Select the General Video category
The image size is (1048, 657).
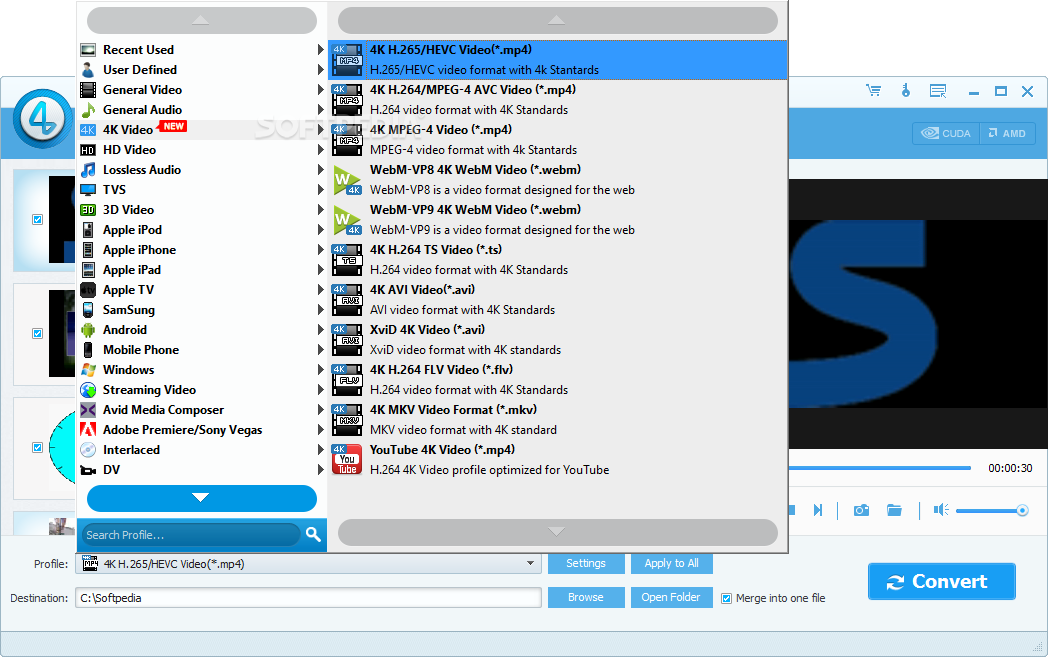tap(202, 90)
